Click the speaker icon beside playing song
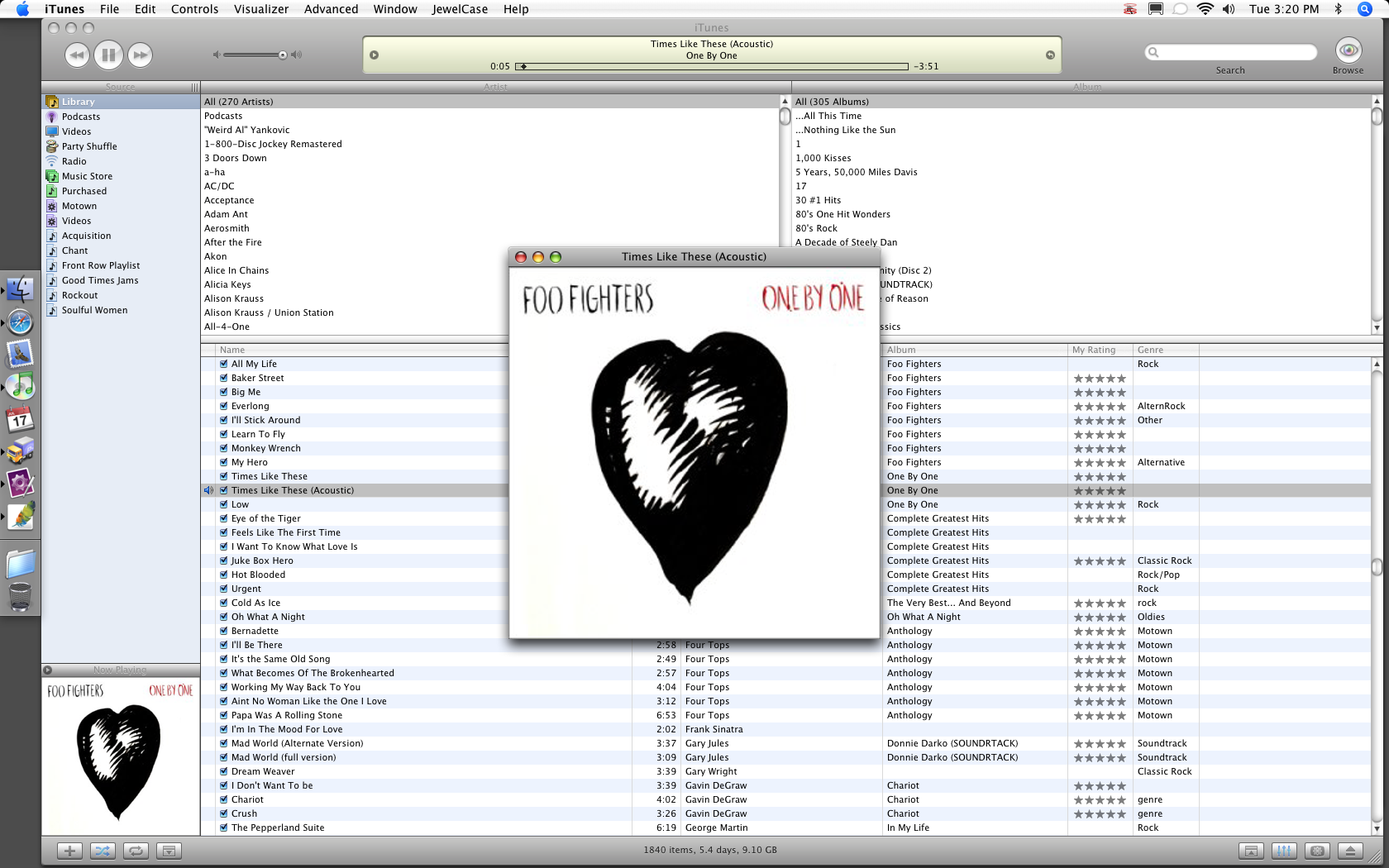This screenshot has width=1389, height=868. 208,490
